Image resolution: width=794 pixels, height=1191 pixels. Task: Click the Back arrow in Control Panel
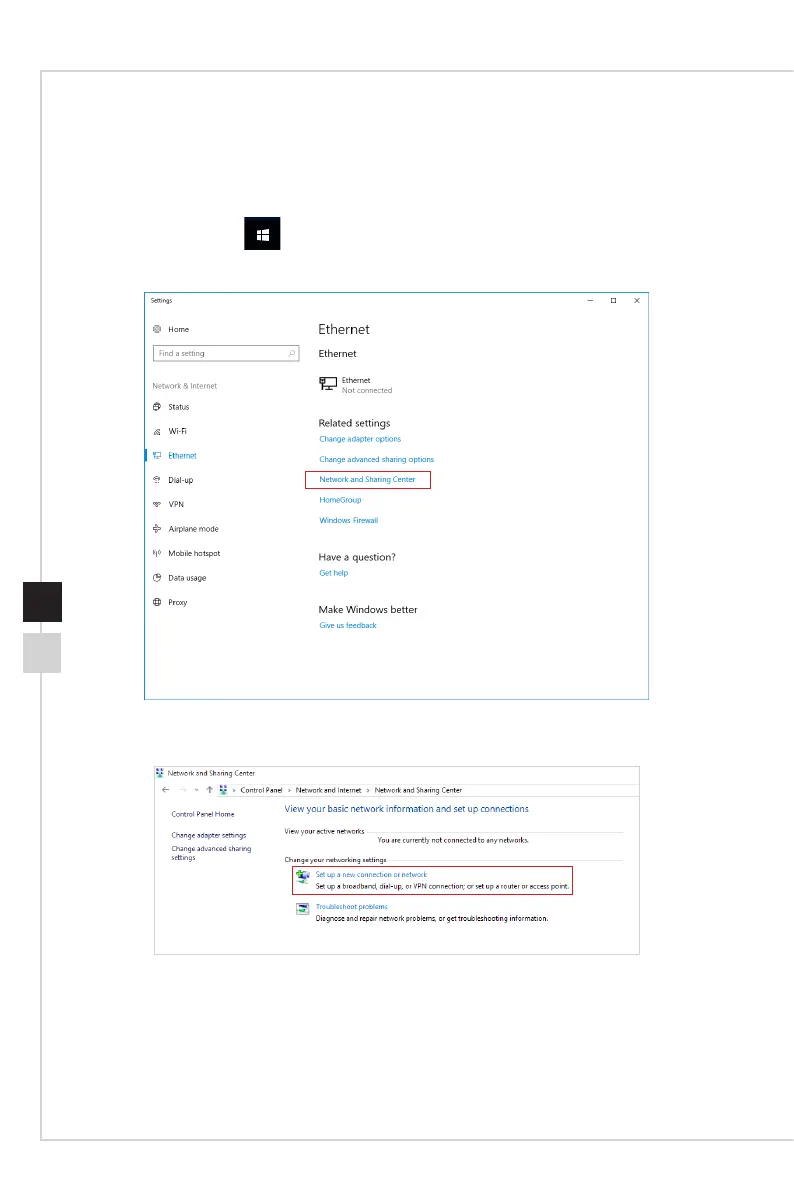(166, 790)
